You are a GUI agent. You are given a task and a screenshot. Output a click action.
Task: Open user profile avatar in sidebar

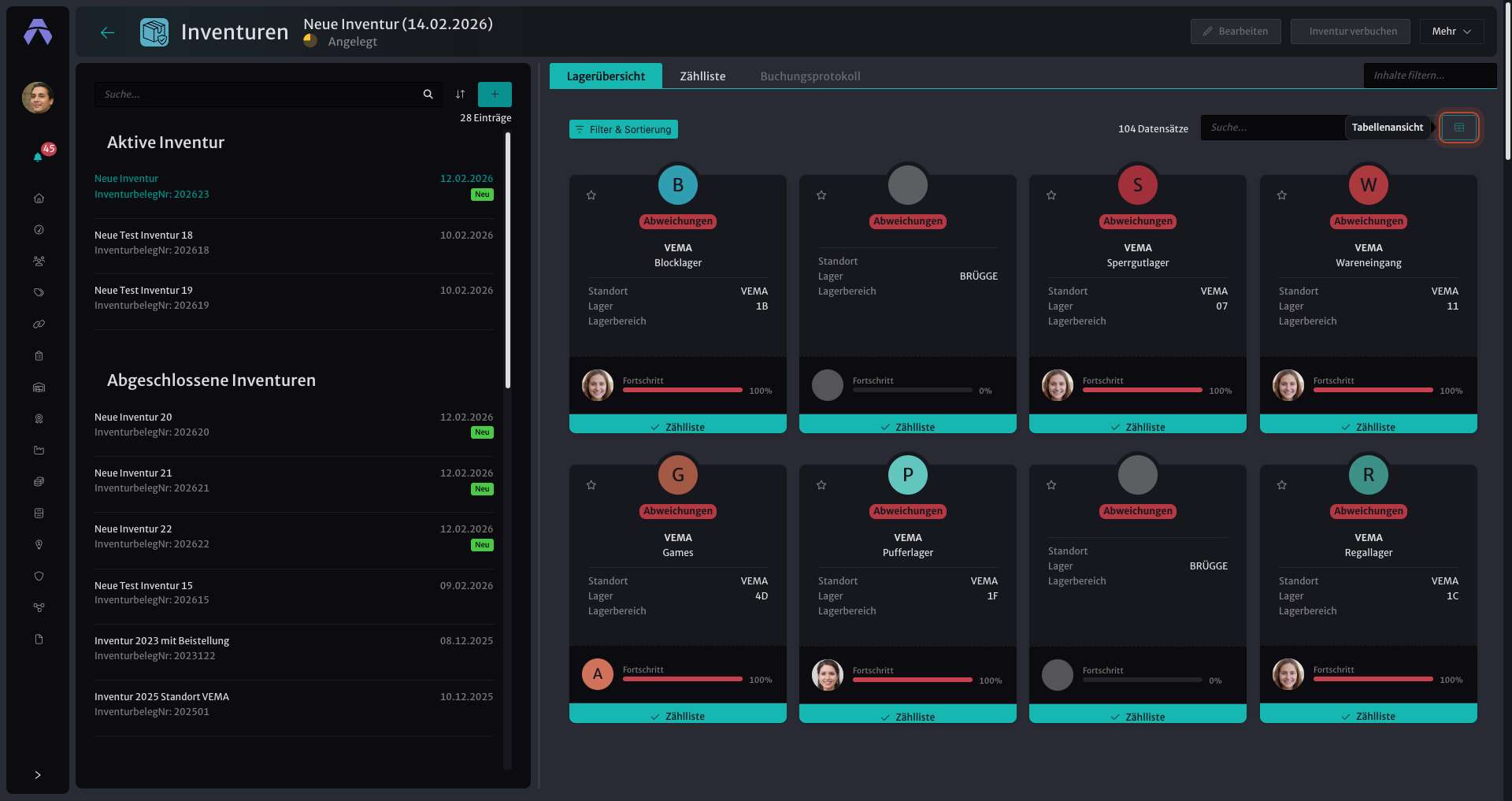coord(38,98)
